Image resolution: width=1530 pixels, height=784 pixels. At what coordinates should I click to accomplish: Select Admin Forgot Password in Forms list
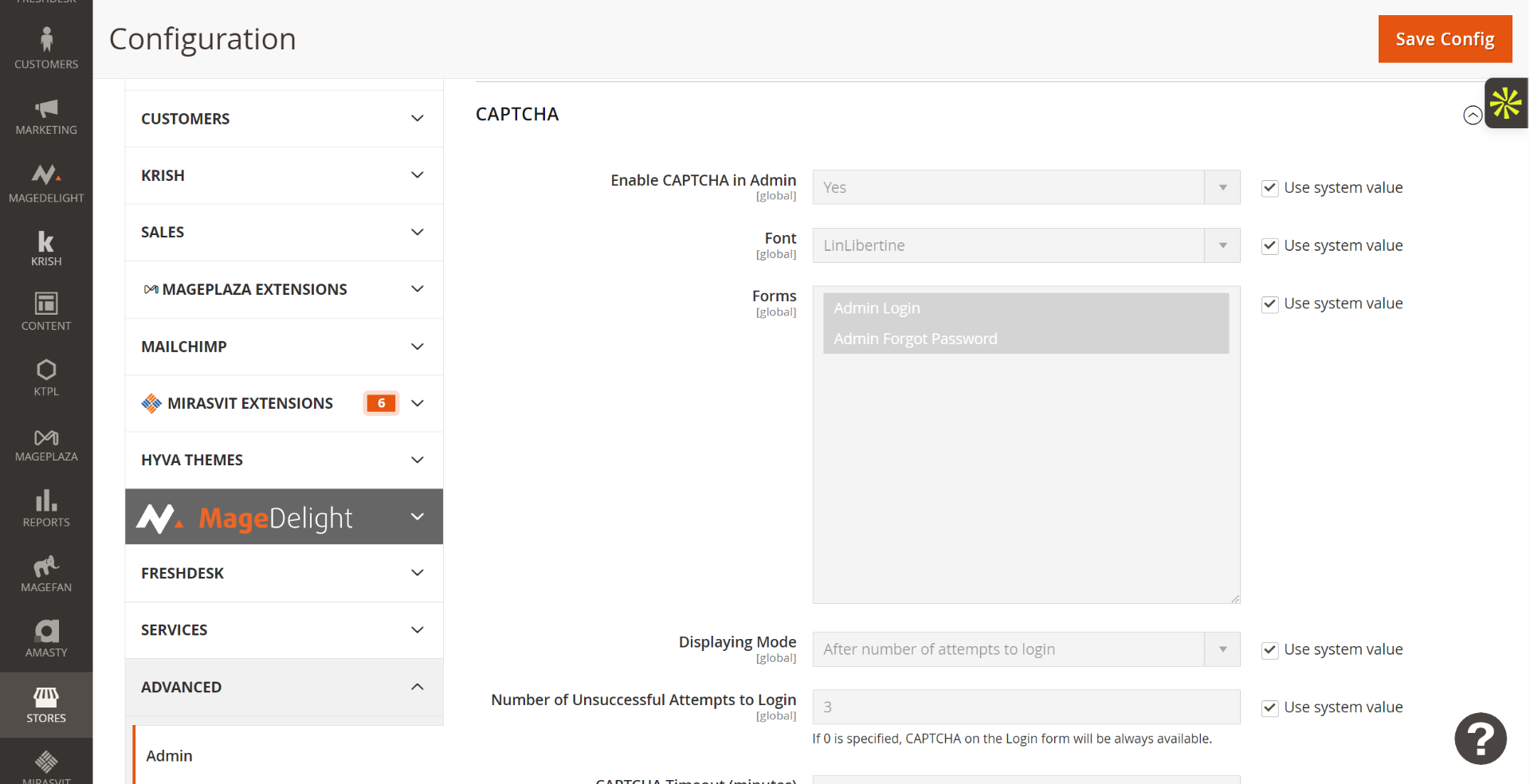(1026, 339)
